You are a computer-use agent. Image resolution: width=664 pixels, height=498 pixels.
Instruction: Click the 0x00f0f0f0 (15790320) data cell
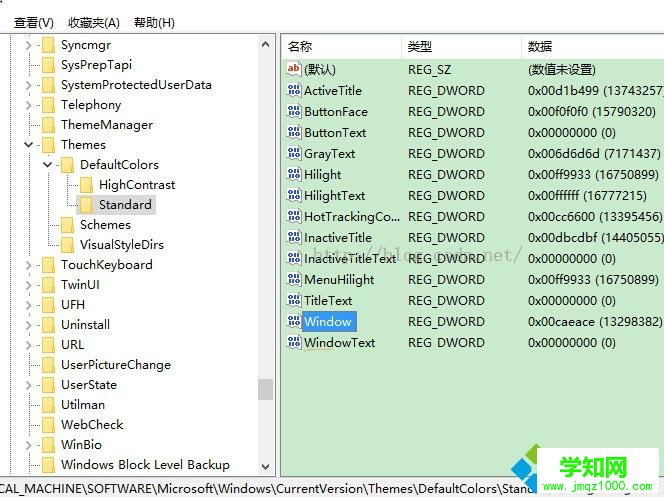point(592,112)
